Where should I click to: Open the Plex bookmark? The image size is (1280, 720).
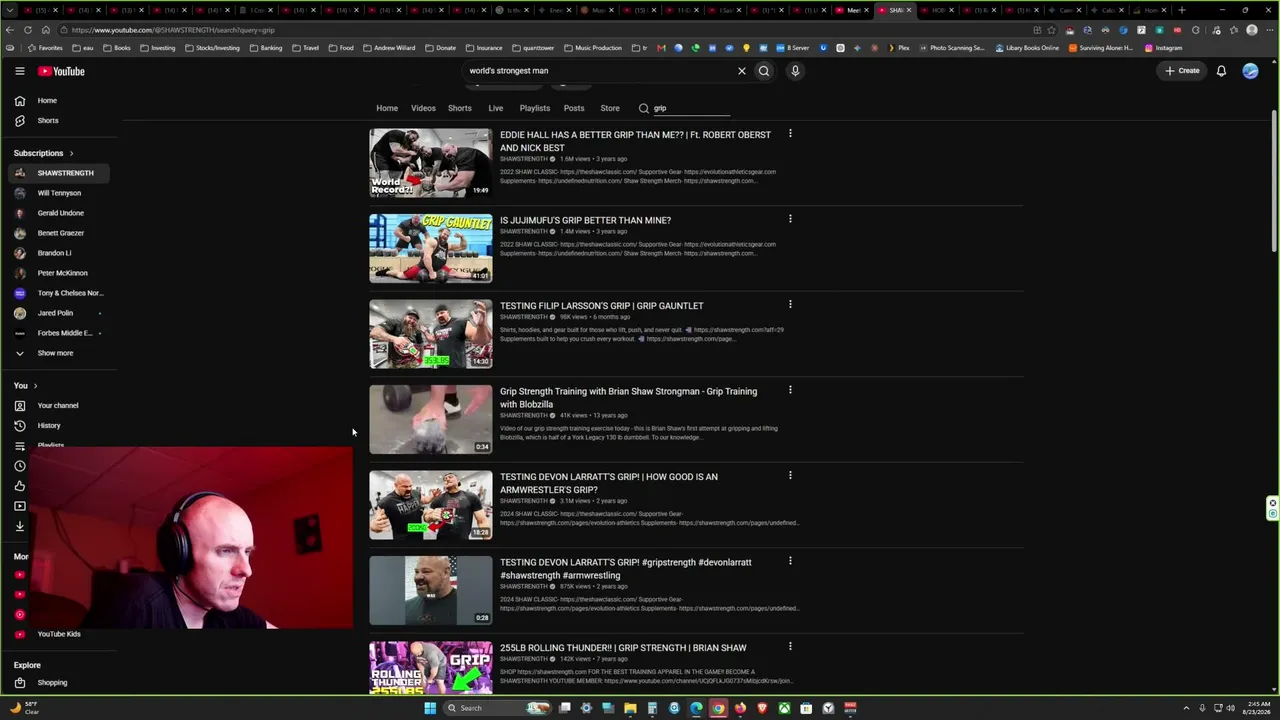coord(898,48)
